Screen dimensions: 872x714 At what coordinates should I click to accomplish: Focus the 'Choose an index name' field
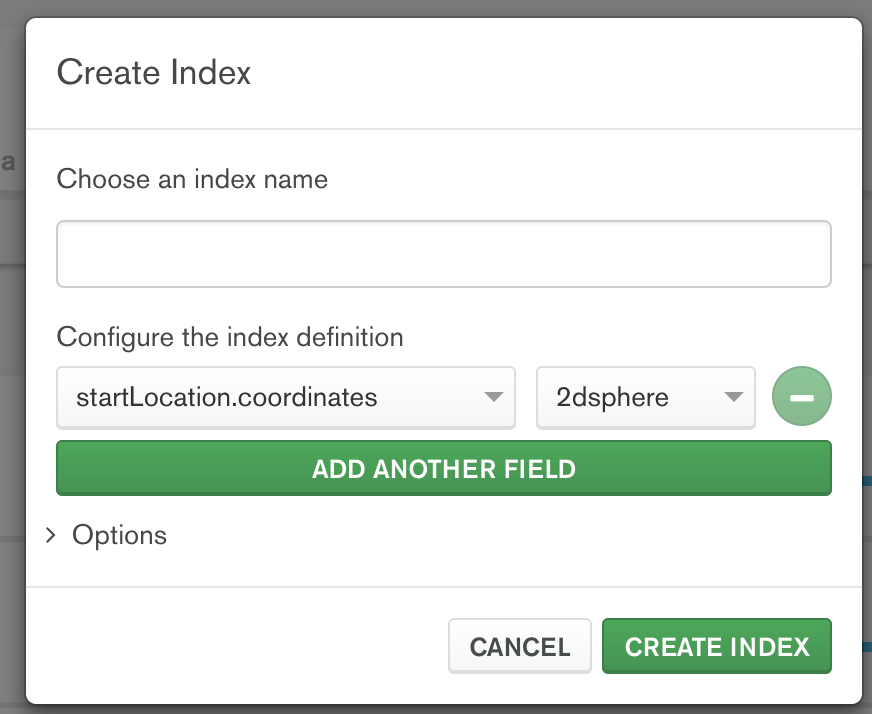pyautogui.click(x=443, y=253)
